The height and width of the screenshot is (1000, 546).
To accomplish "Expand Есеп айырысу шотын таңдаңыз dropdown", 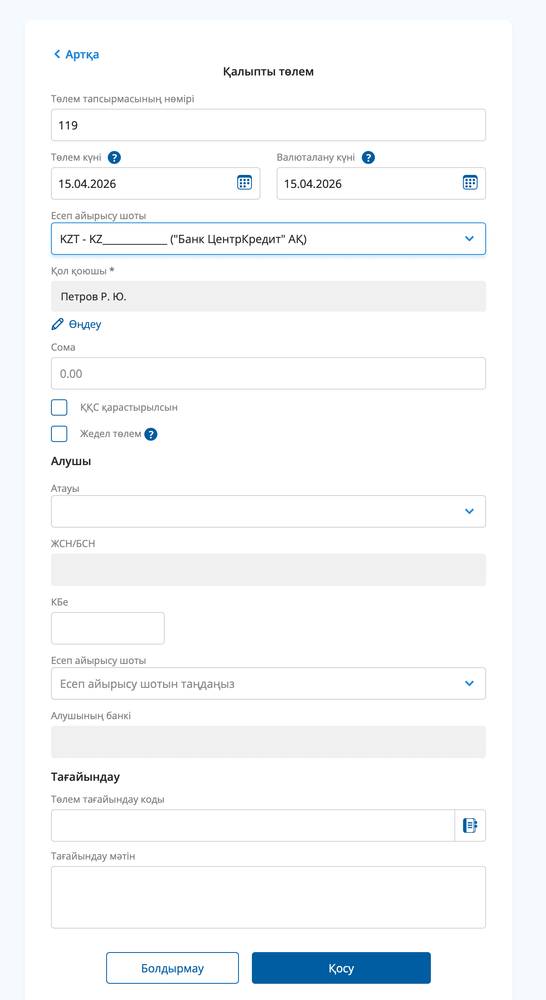I will coord(269,684).
